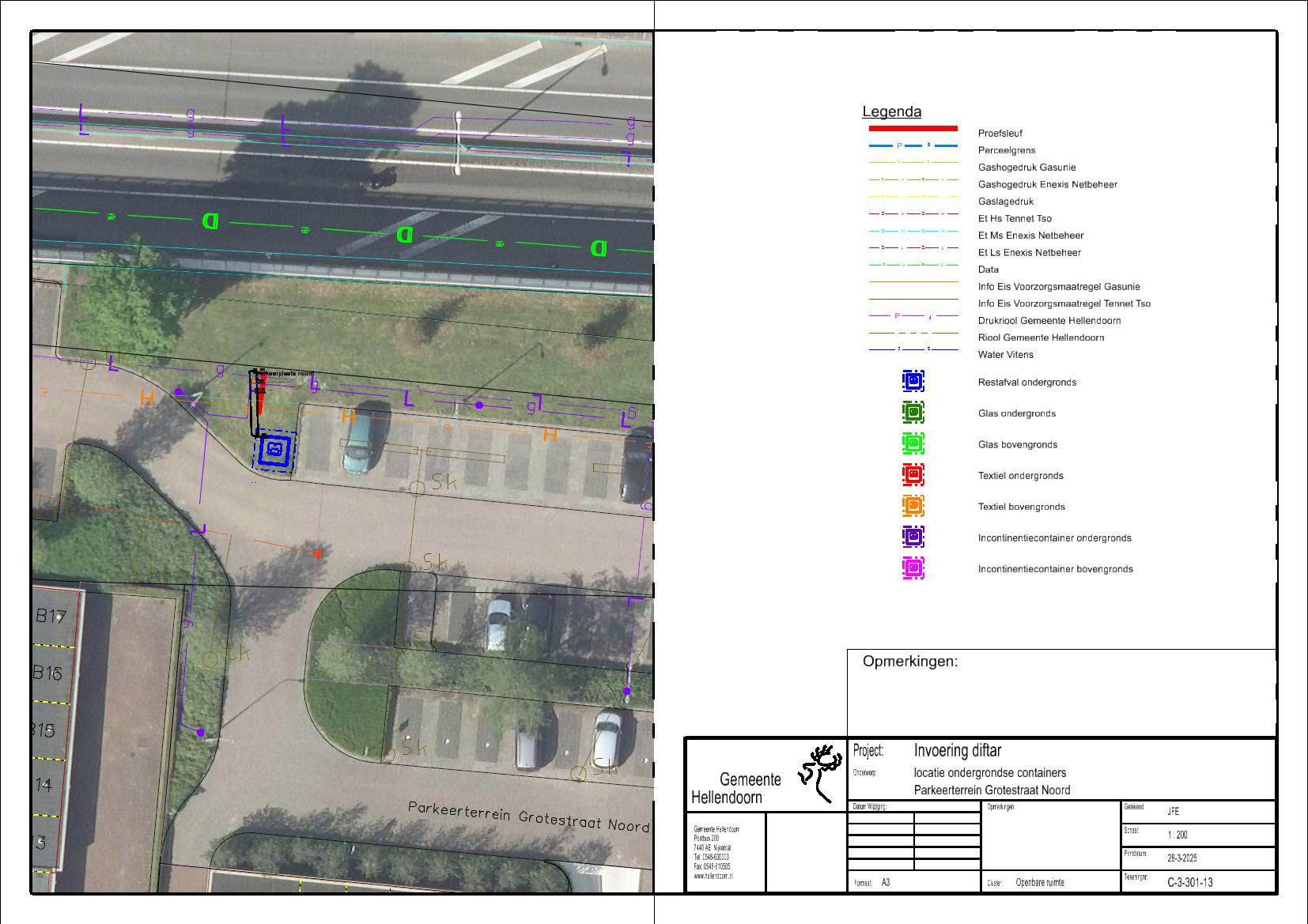The width and height of the screenshot is (1308, 924).
Task: Click the Textiel ondergronds red icon
Action: click(913, 475)
